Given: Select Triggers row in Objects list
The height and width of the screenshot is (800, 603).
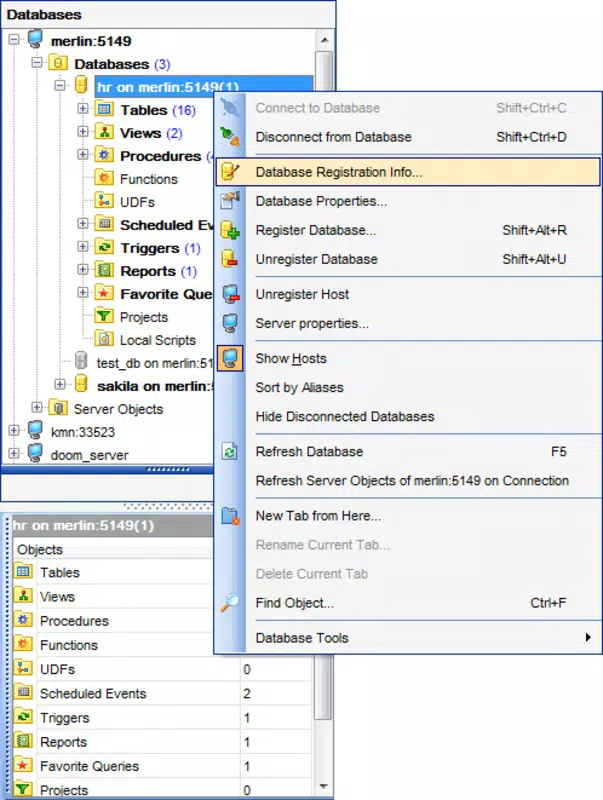Looking at the screenshot, I should pyautogui.click(x=162, y=717).
